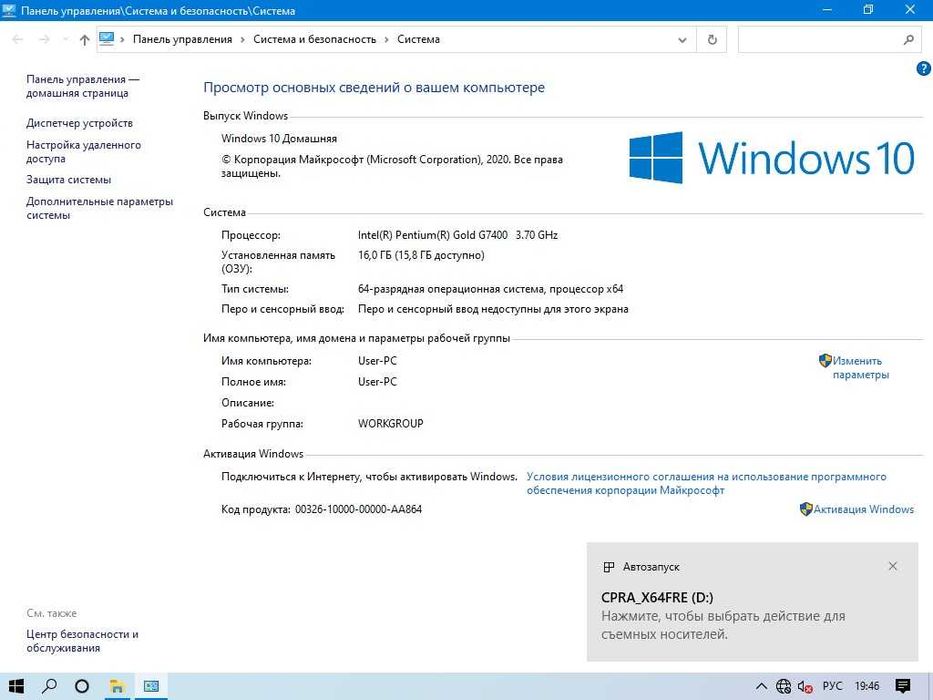Click the Back navigation arrow
This screenshot has height=700, width=933.
pos(18,40)
